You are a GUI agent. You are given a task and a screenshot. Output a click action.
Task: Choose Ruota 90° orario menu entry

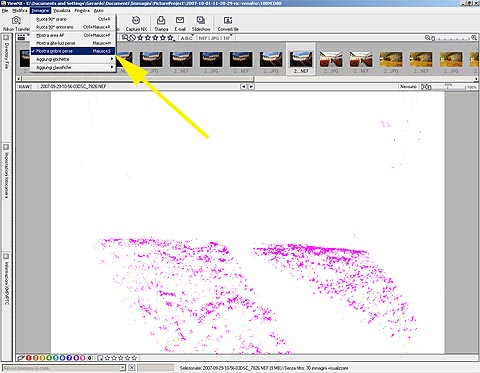(x=73, y=19)
